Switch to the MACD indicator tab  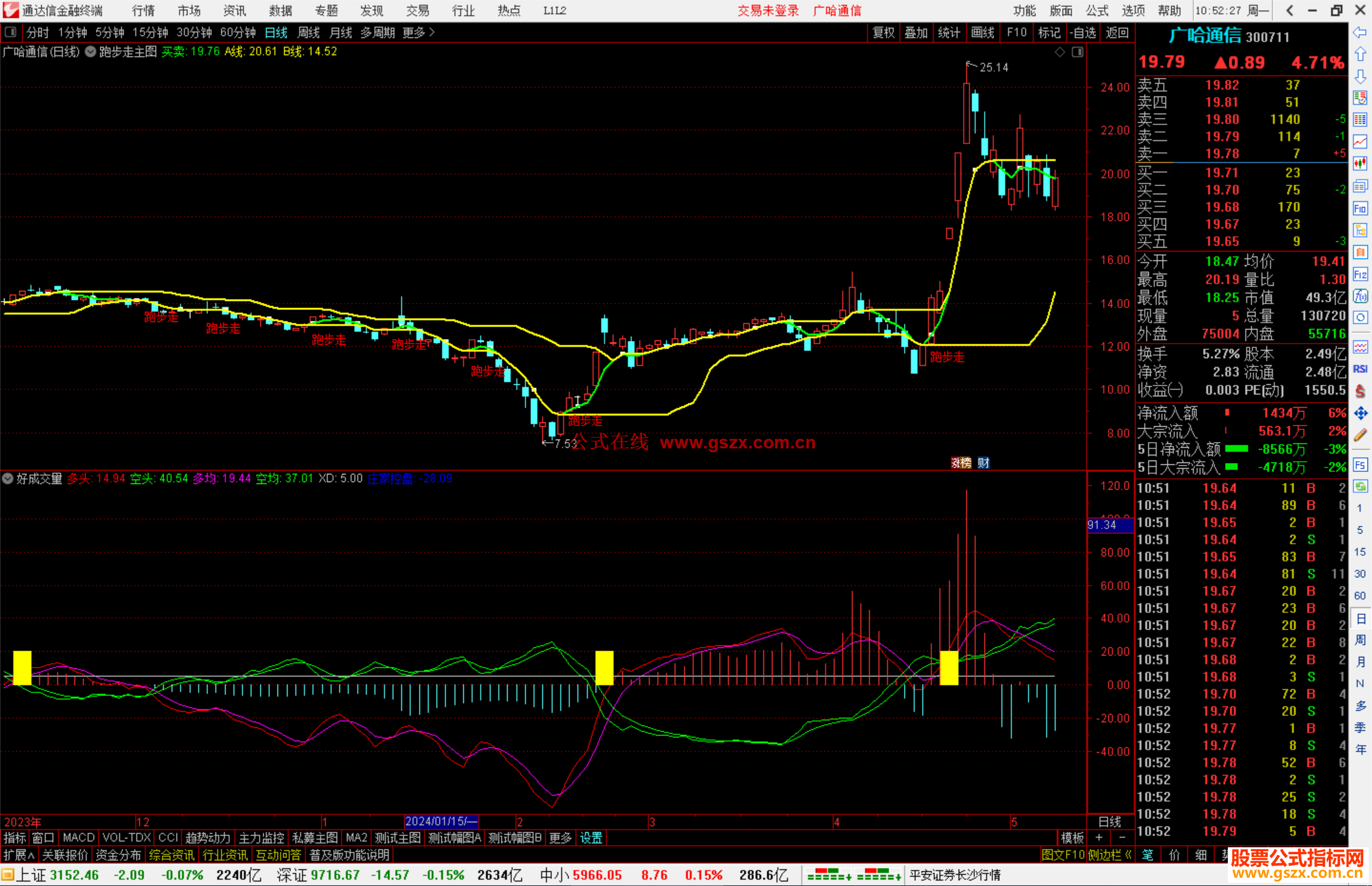tap(78, 838)
